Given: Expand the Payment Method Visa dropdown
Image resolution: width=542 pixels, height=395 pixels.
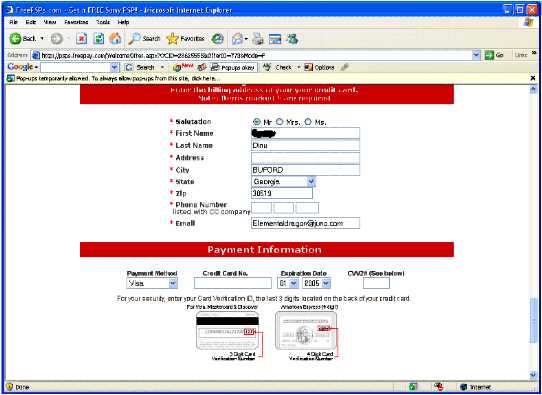Looking at the screenshot, I should (x=152, y=283).
